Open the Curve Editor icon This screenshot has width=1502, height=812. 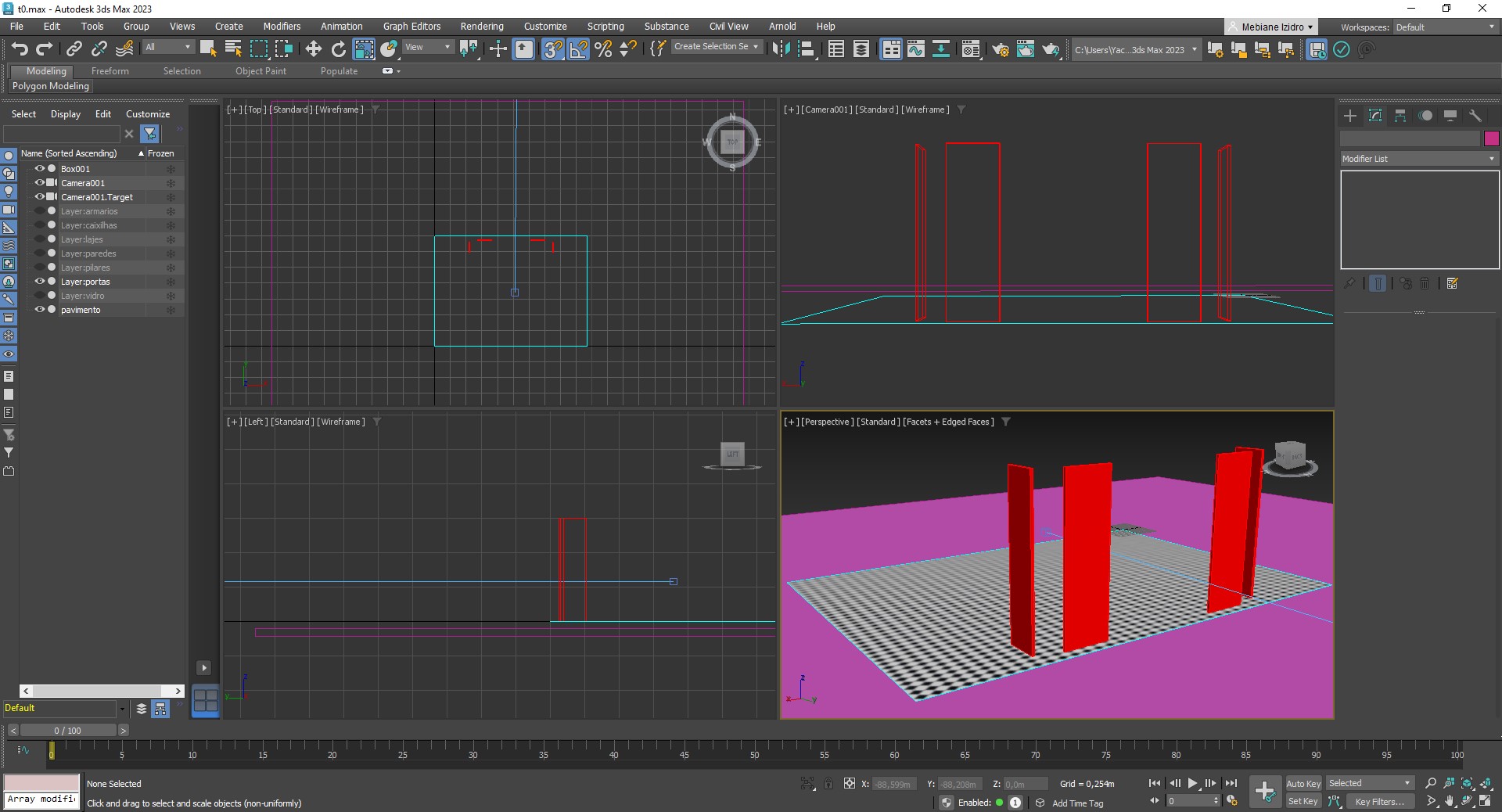[915, 49]
